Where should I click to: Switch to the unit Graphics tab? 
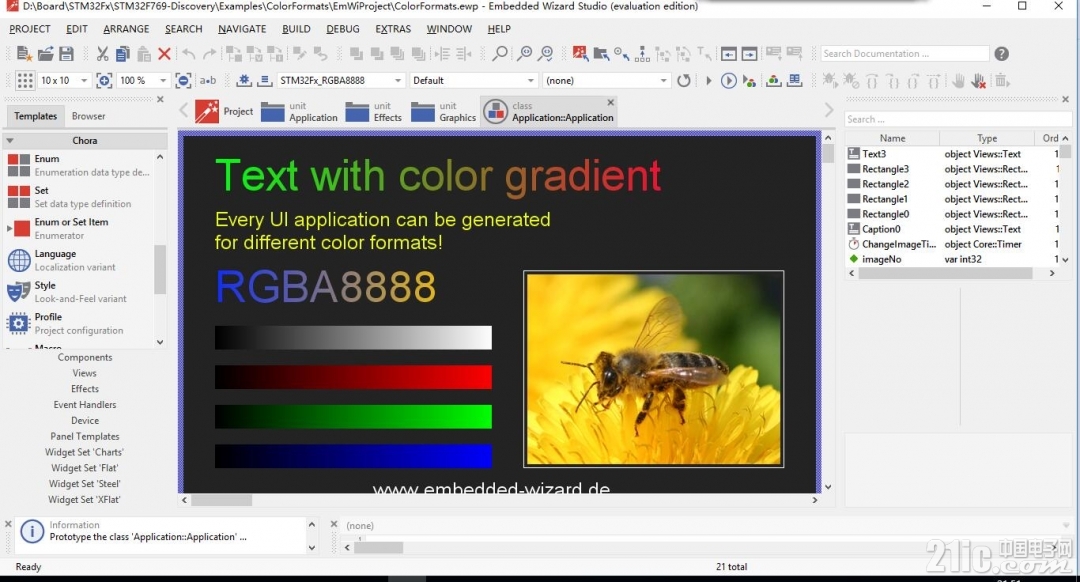(x=444, y=112)
